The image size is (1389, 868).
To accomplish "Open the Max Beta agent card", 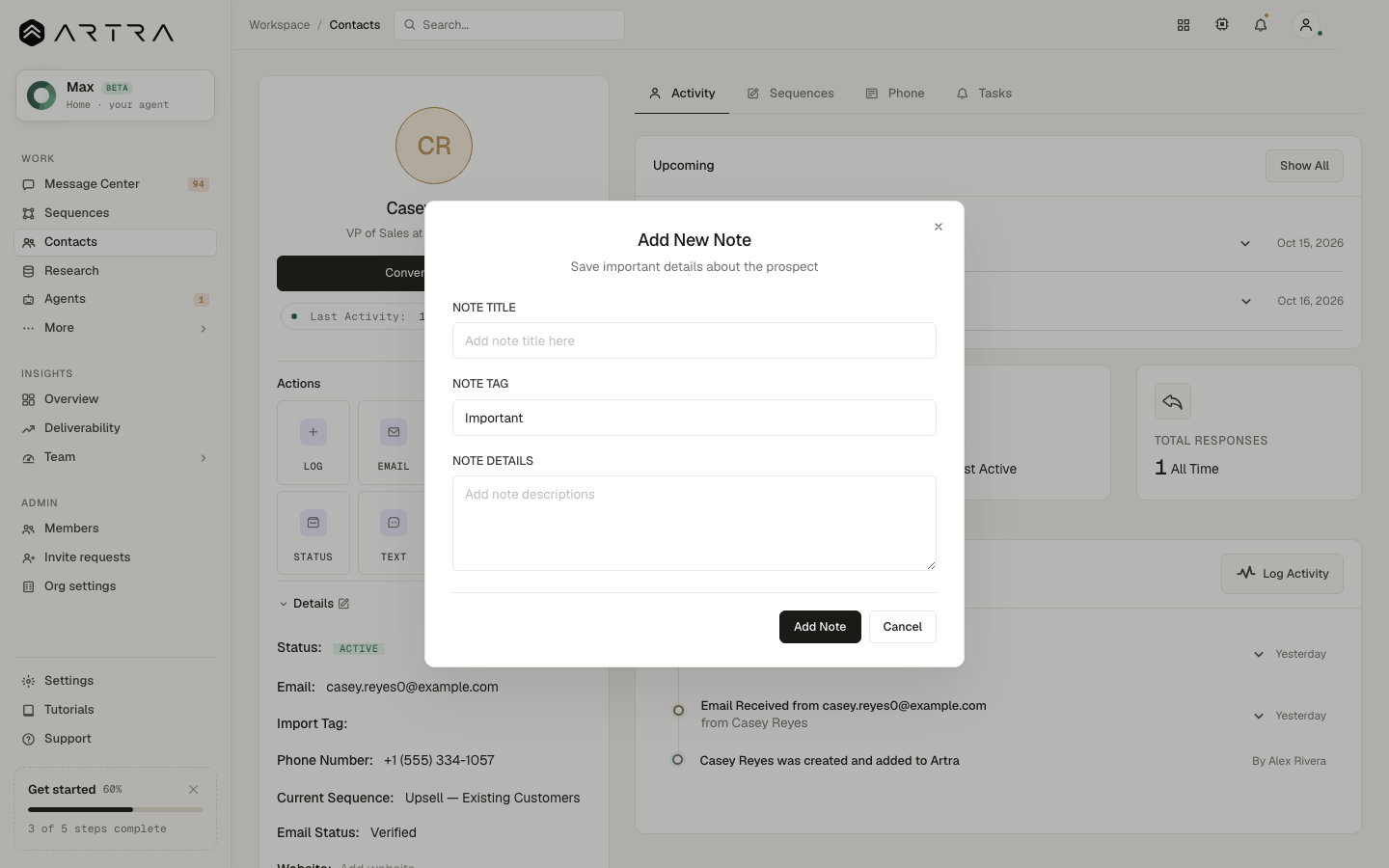I will point(115,95).
